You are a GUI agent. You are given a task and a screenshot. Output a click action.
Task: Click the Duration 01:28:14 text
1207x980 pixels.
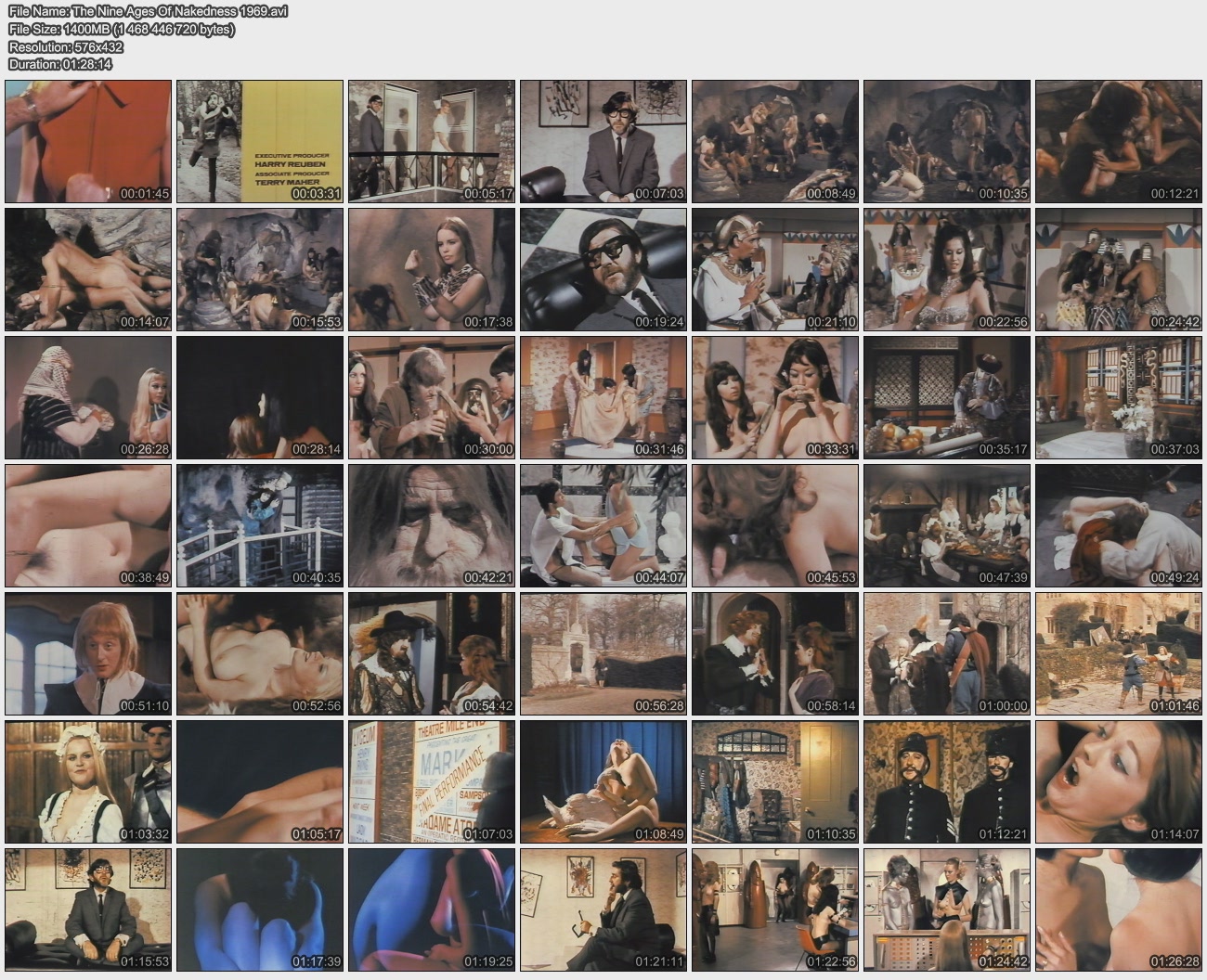(60, 64)
